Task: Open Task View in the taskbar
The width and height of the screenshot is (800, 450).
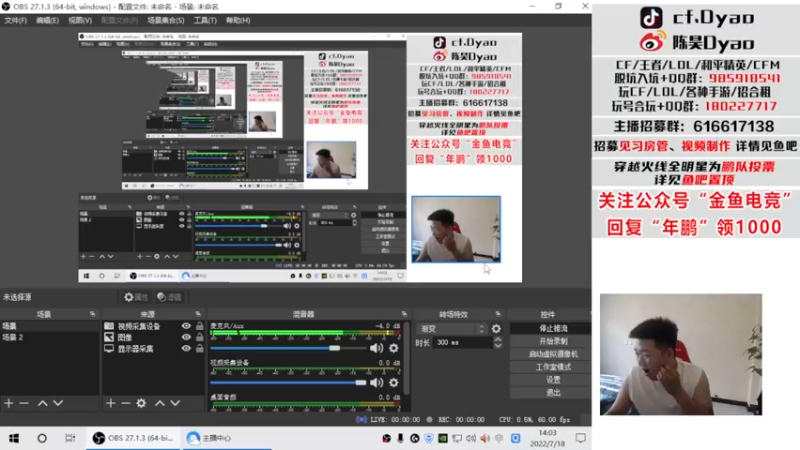Action: 70,438
